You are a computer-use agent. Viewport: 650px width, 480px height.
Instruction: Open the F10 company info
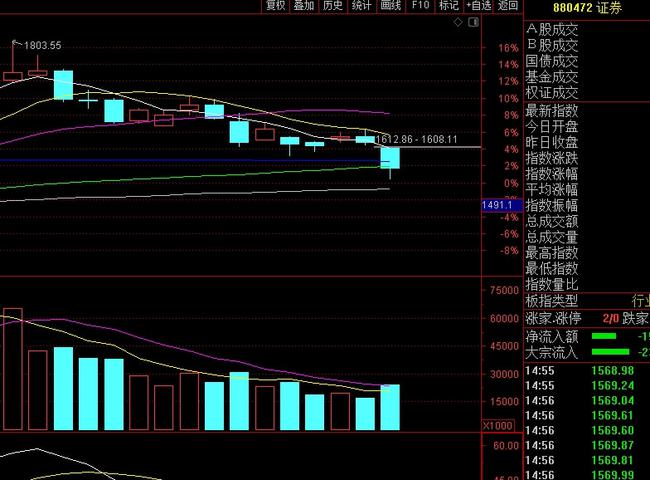coord(420,6)
